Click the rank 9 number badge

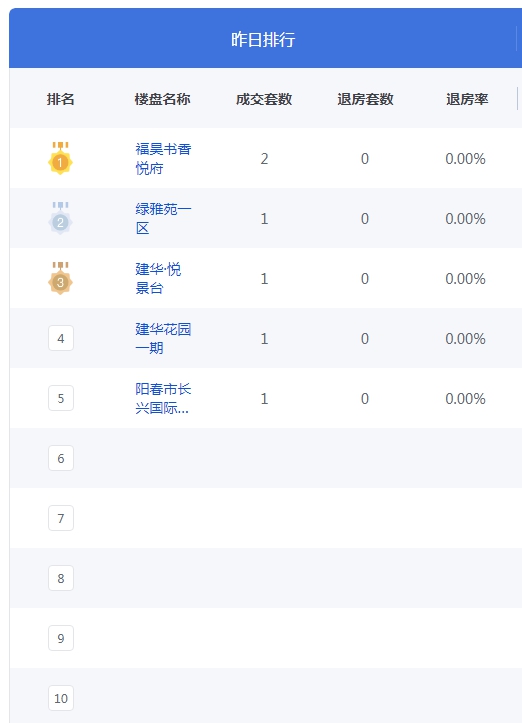pyautogui.click(x=61, y=638)
